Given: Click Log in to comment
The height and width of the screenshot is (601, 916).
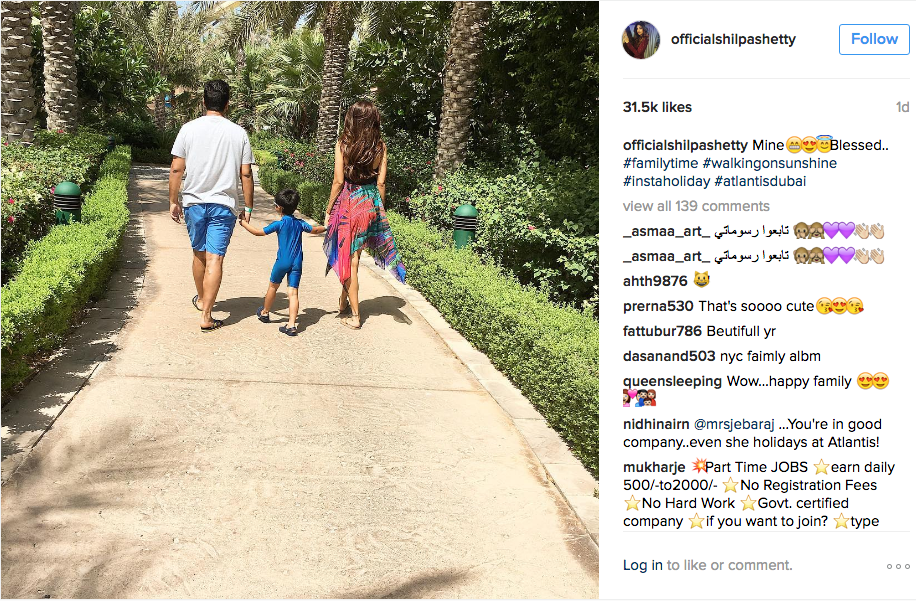Looking at the screenshot, I should coord(643,565).
